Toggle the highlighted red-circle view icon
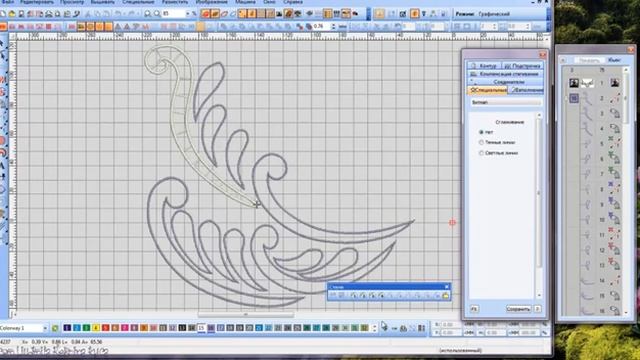Screen dimensions: 640x360 [x=205, y=14]
